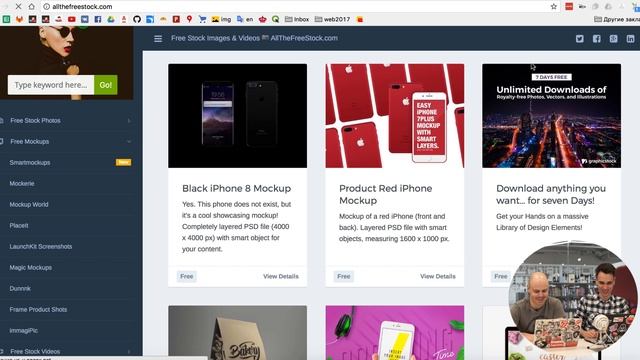
Task: Open Mockerie in the sidebar
Action: coord(22,184)
